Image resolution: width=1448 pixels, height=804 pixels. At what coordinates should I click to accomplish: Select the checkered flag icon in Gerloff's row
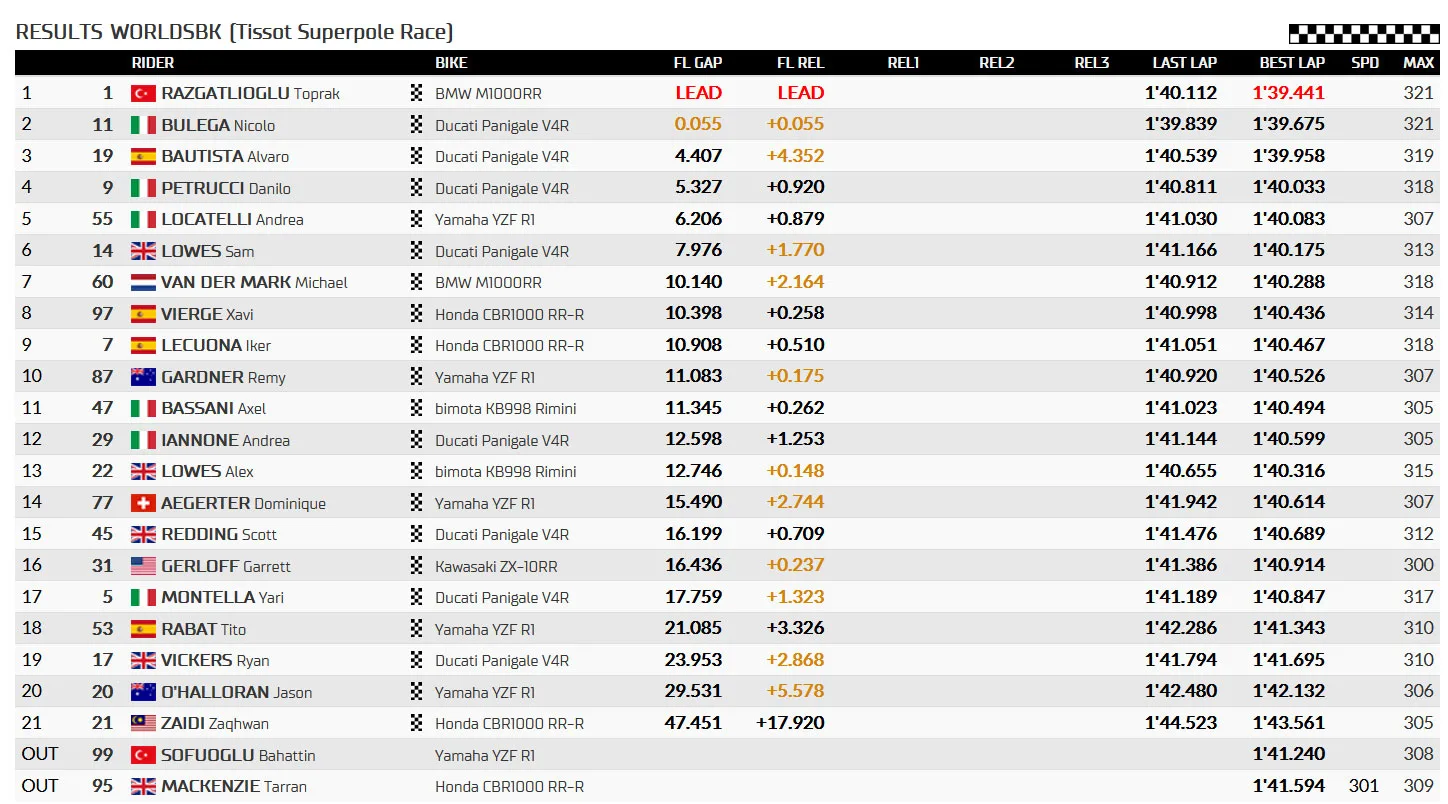[x=417, y=566]
